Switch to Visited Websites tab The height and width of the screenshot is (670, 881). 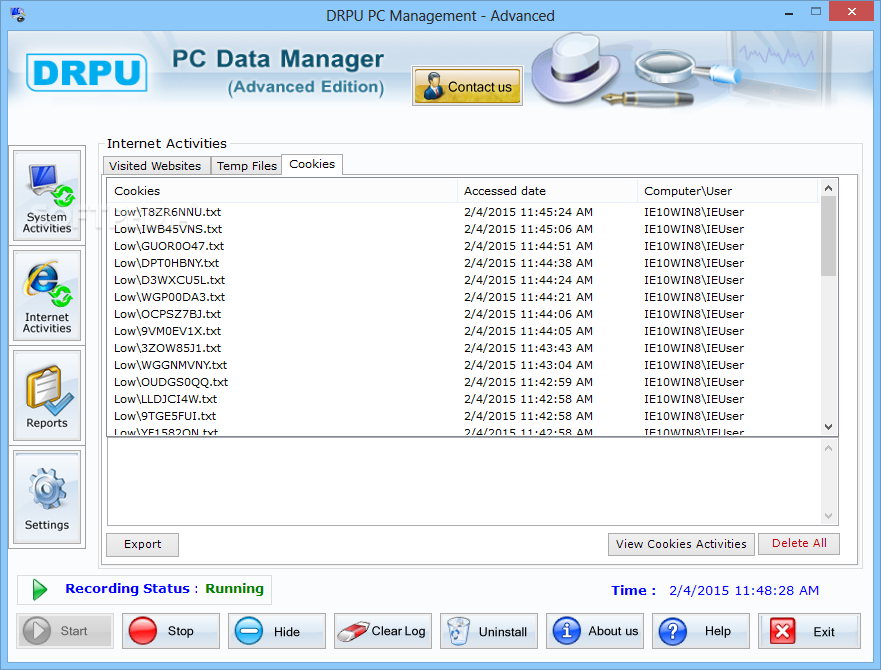click(156, 166)
